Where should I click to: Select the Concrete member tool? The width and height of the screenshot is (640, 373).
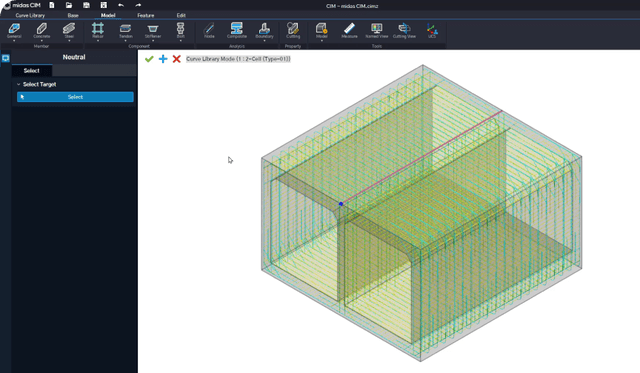click(x=42, y=30)
